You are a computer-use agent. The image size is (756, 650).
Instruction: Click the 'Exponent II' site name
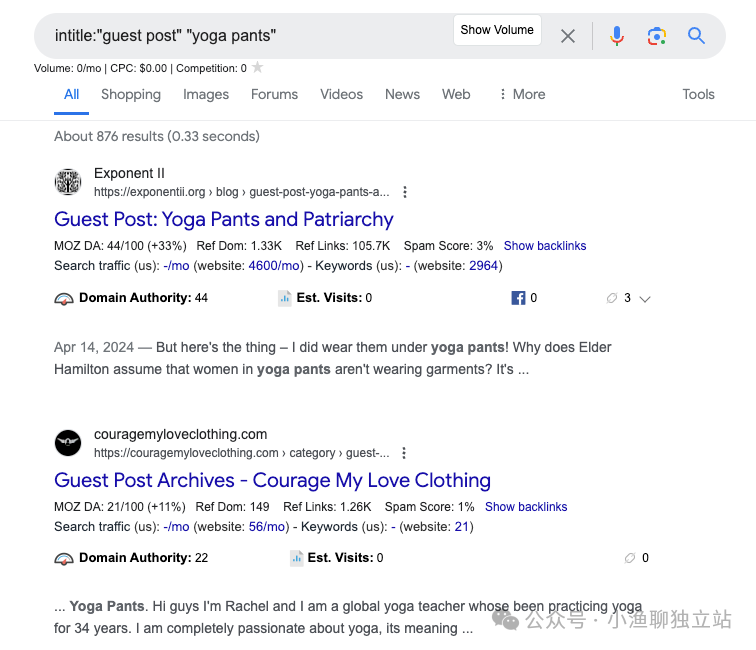coord(129,173)
